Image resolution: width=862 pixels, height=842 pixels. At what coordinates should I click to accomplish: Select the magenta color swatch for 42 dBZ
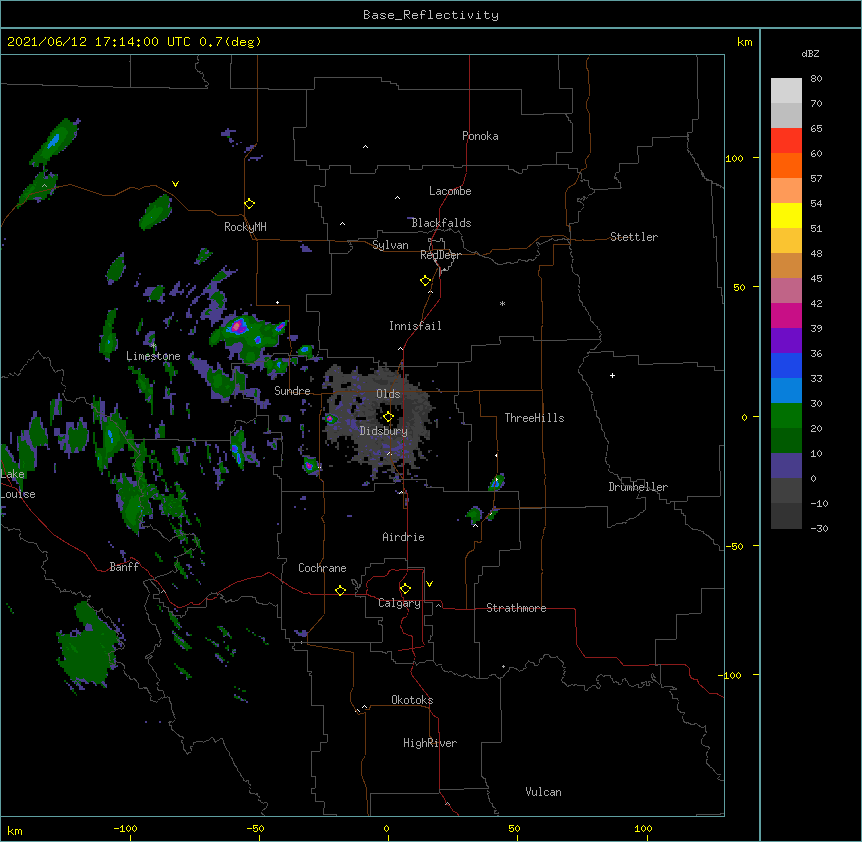(786, 315)
